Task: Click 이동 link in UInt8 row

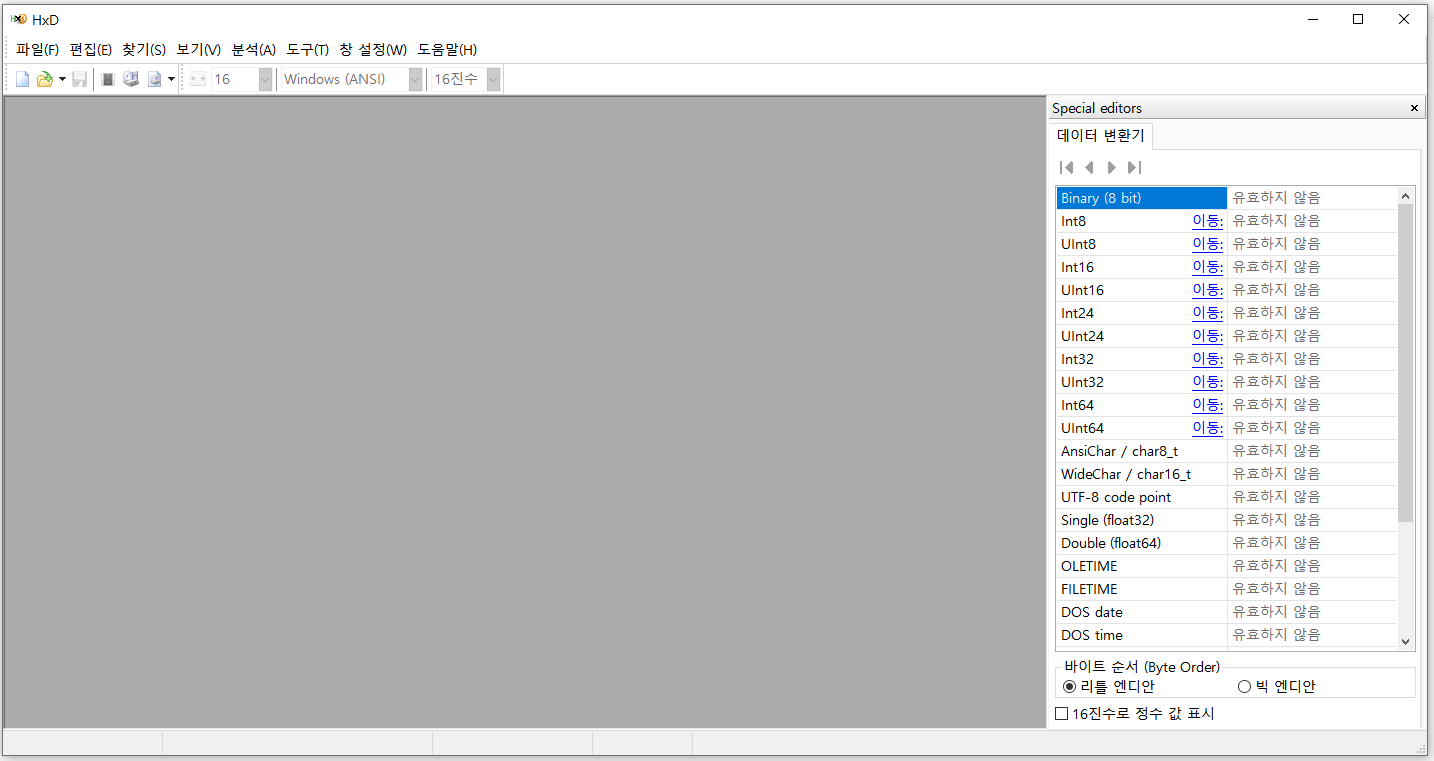Action: (1207, 244)
